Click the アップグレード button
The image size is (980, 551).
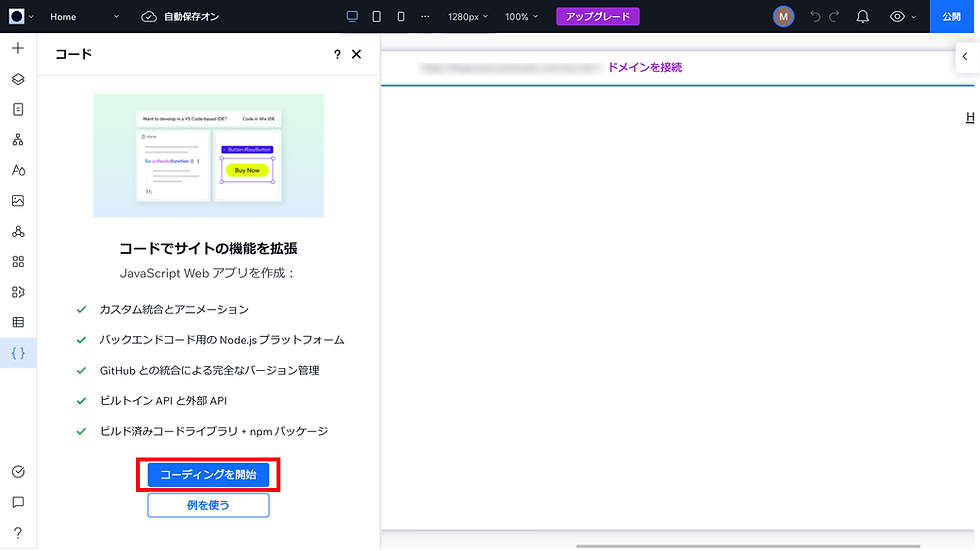598,17
